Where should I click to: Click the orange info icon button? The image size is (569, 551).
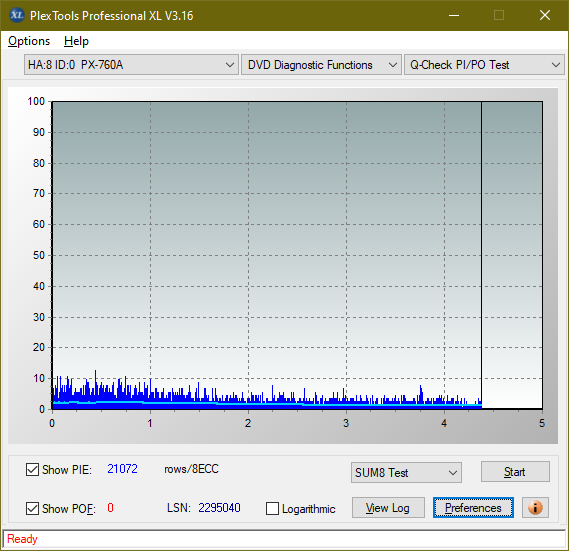click(535, 507)
